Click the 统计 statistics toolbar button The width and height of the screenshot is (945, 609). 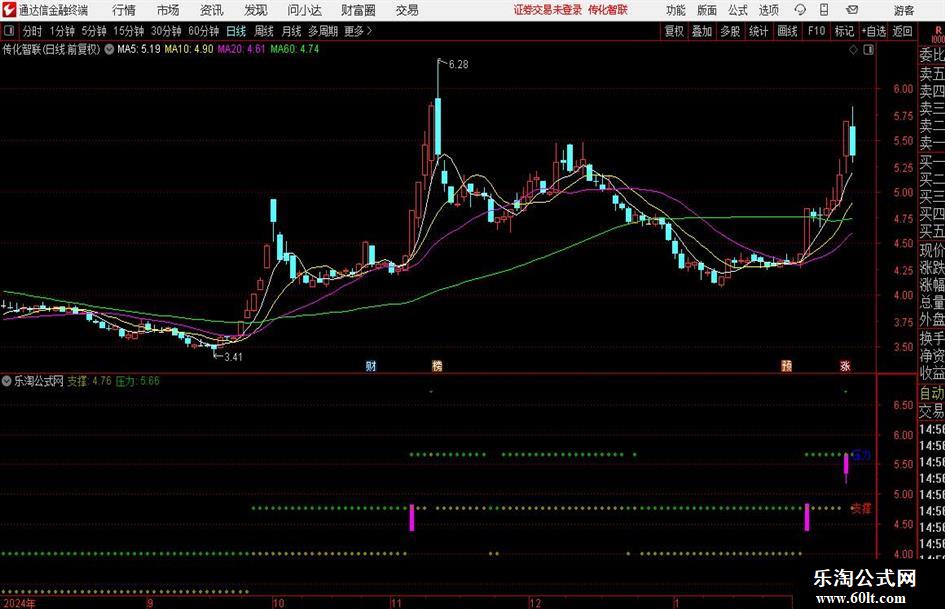(x=758, y=31)
